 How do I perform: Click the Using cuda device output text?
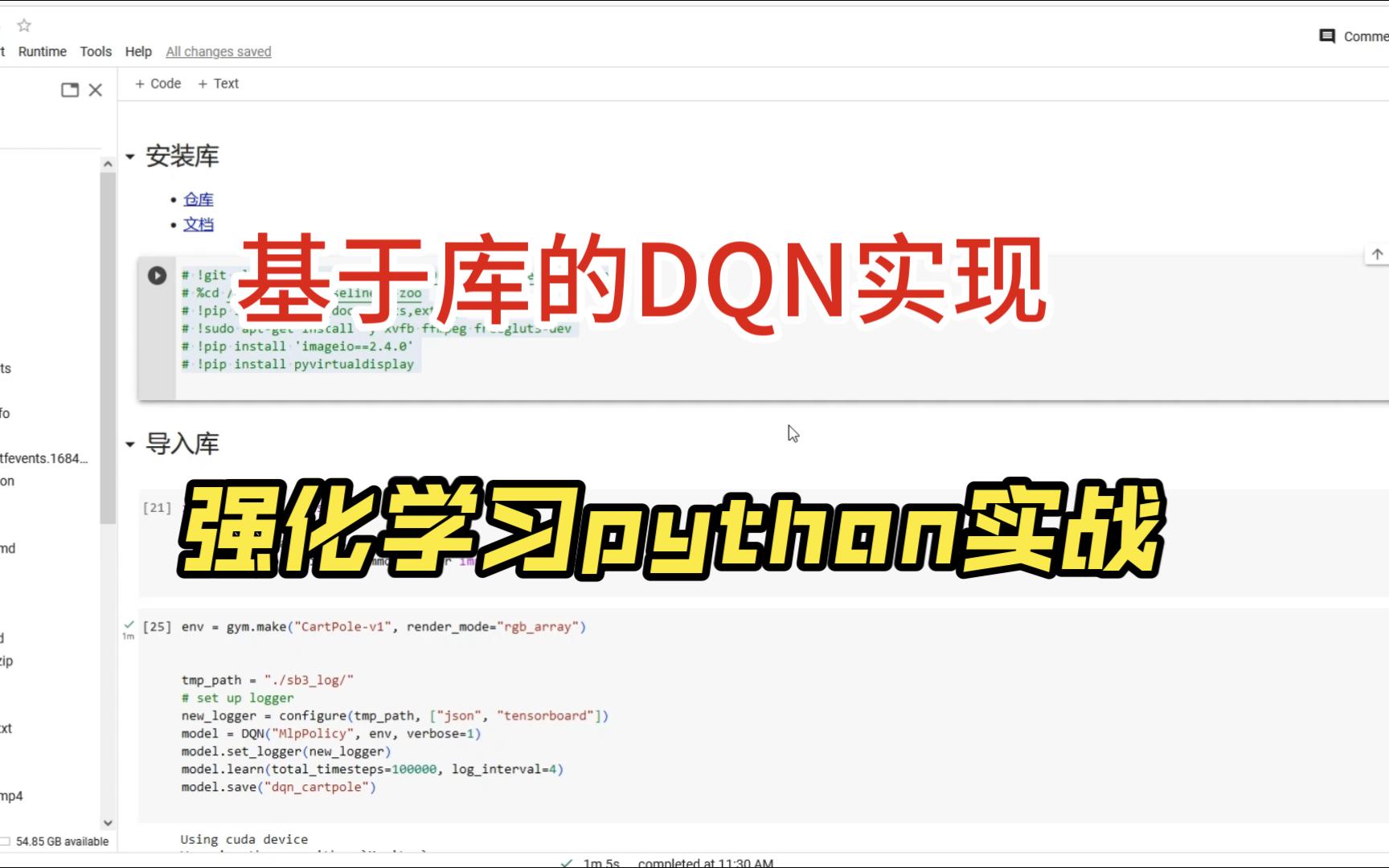coord(244,839)
